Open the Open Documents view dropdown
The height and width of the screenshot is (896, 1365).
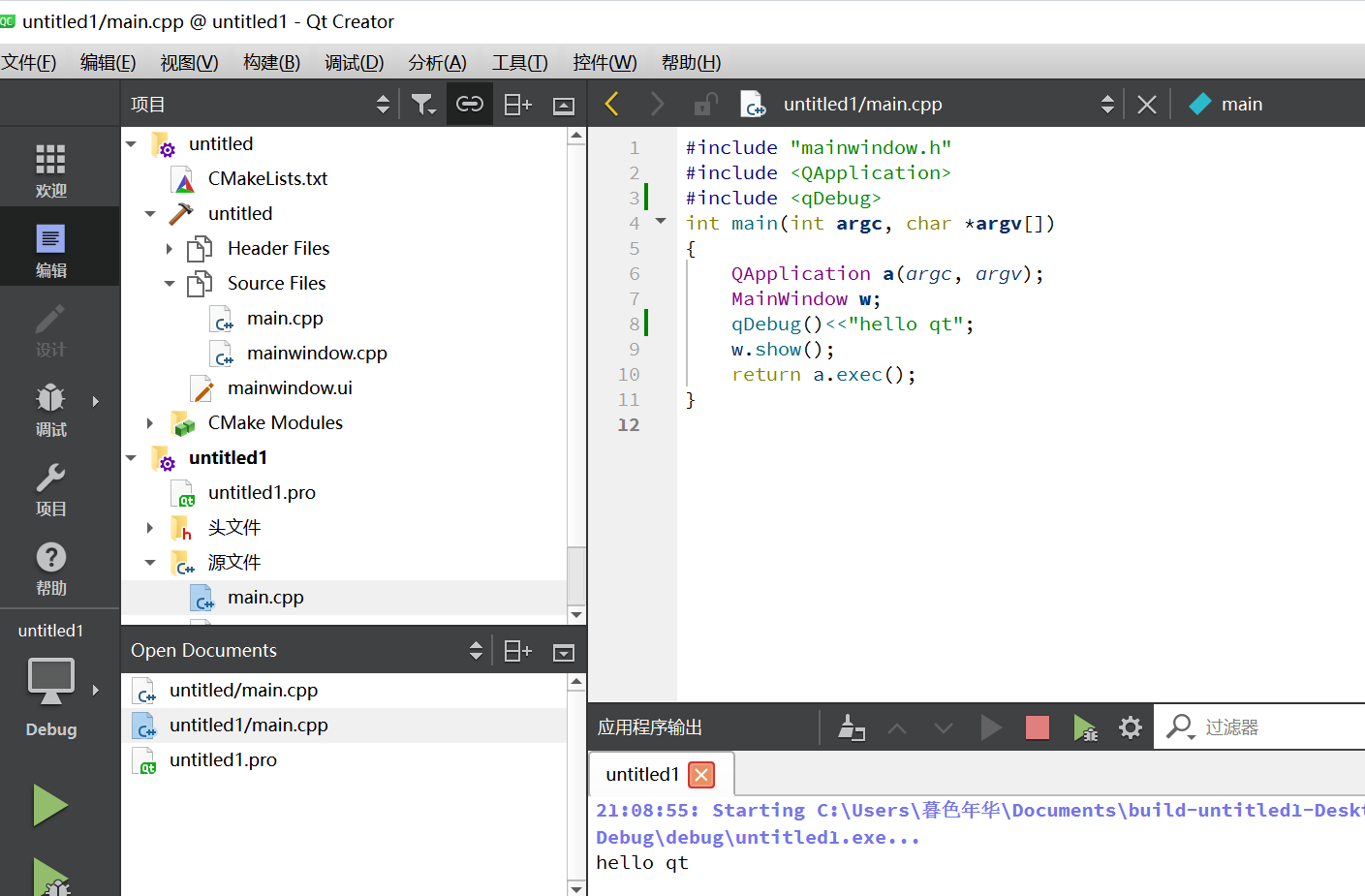click(x=307, y=650)
